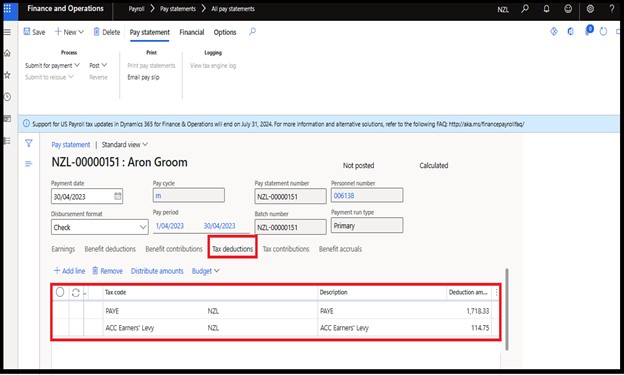
Task: Expand the hamburger navigation menu
Action: [x=7, y=32]
